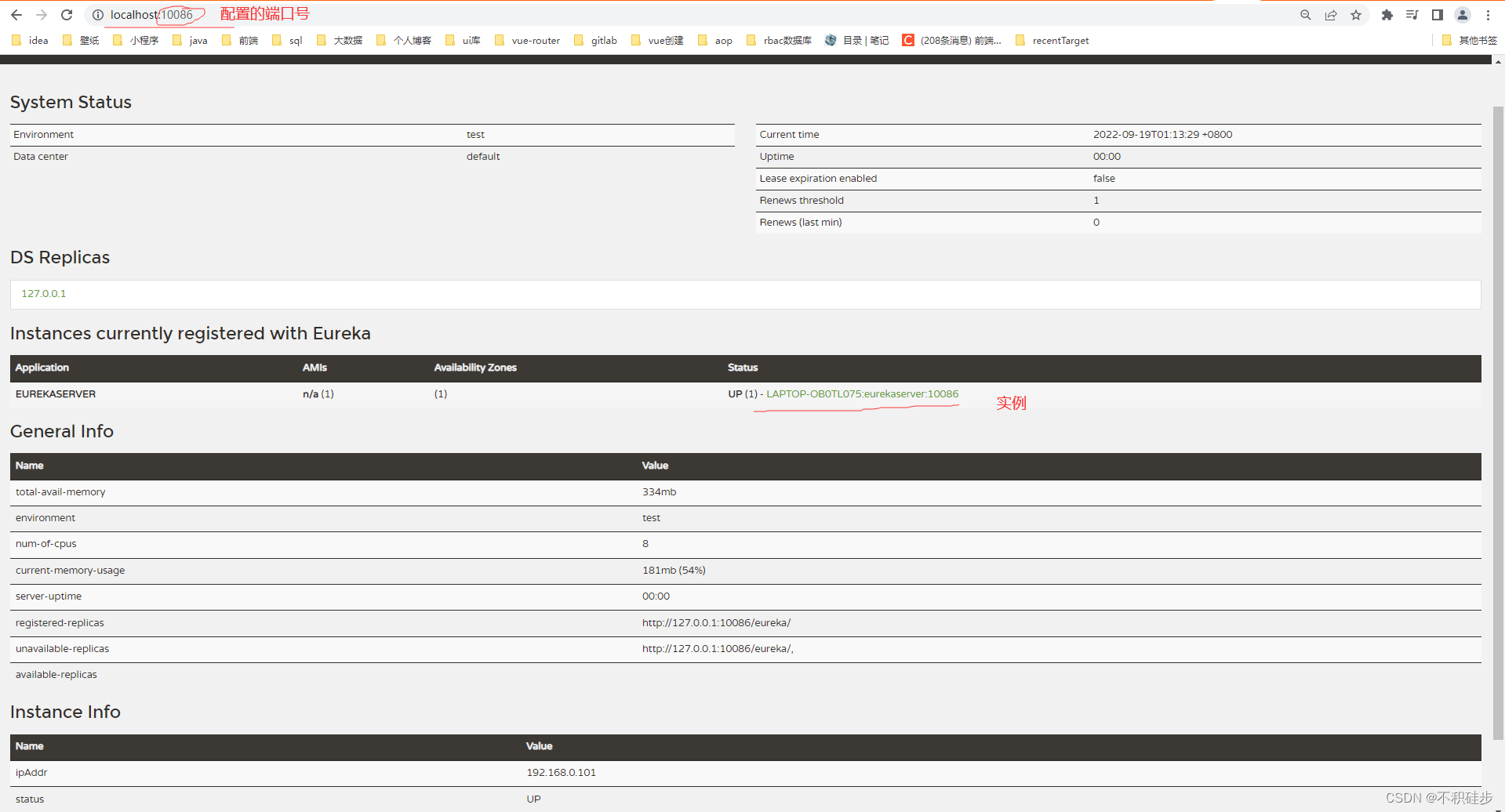Open the LAPTOP-OB0TL075:eurekaserver:10086 instance link
The width and height of the screenshot is (1505, 812).
[862, 394]
